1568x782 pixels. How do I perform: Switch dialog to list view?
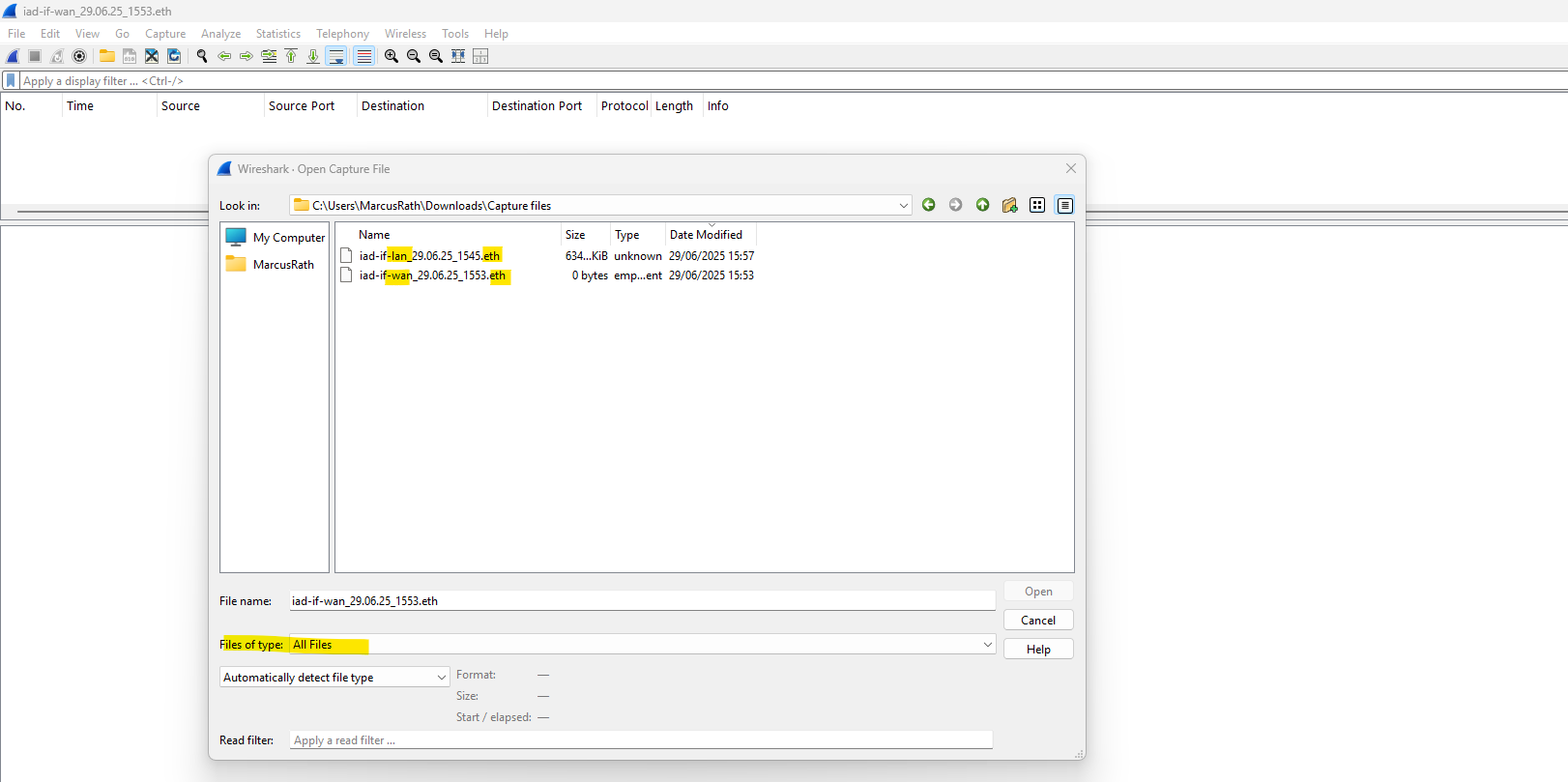[x=1037, y=205]
